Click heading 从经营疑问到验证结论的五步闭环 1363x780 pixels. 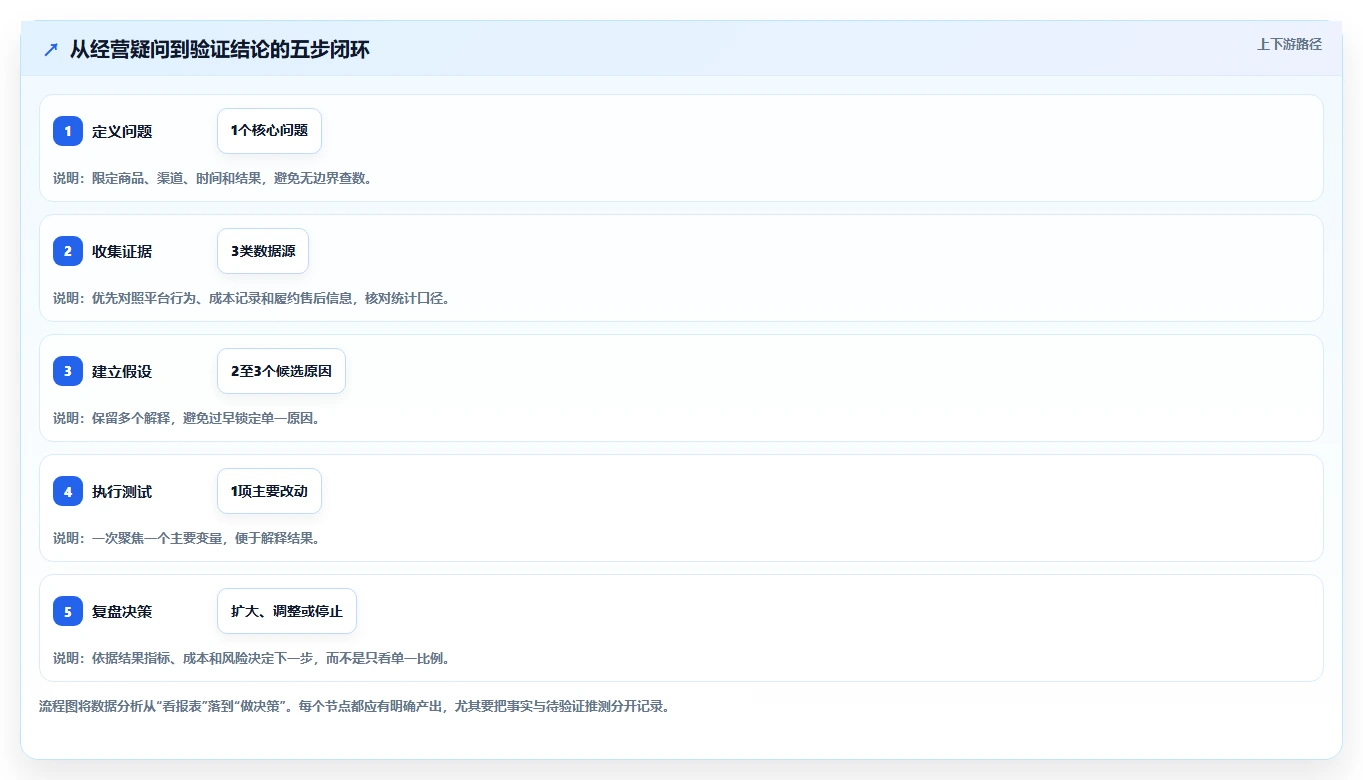[220, 49]
